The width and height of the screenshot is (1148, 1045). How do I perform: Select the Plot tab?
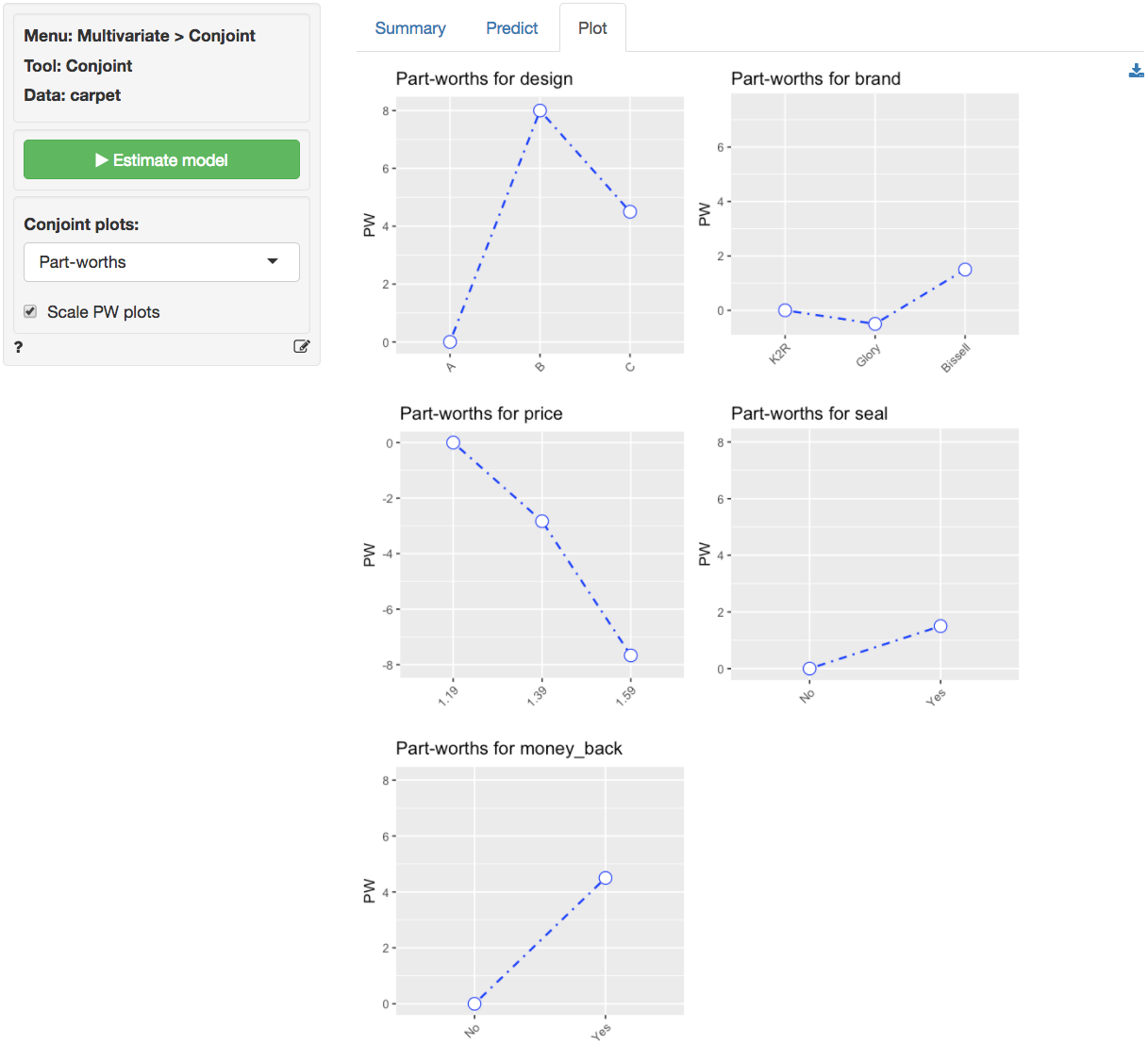(592, 28)
